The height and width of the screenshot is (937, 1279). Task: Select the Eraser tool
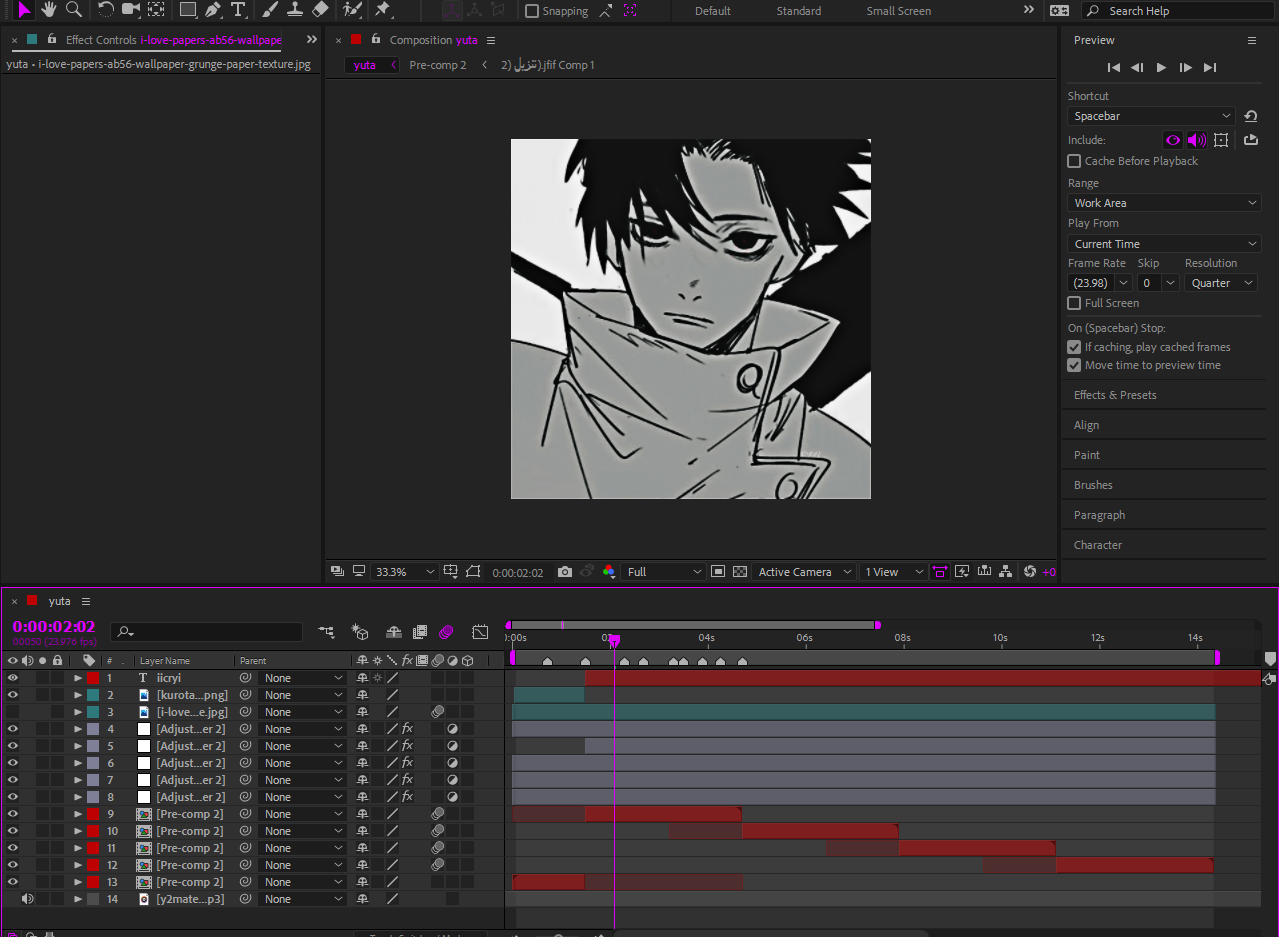pos(320,10)
